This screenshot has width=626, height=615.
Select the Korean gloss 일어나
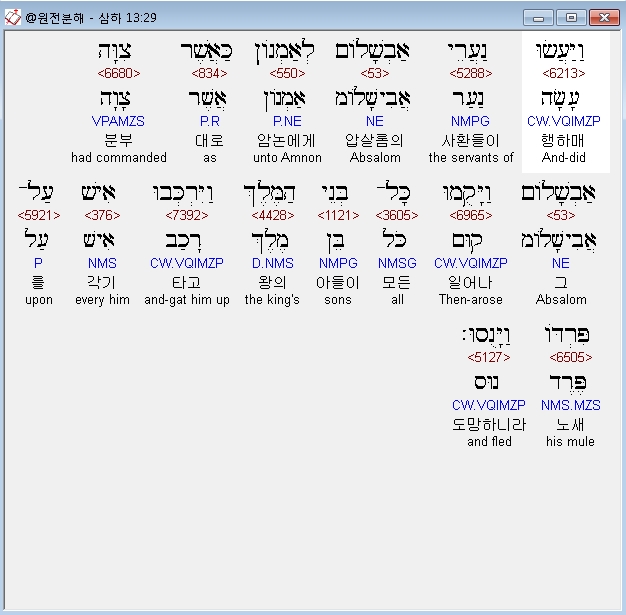tap(470, 283)
